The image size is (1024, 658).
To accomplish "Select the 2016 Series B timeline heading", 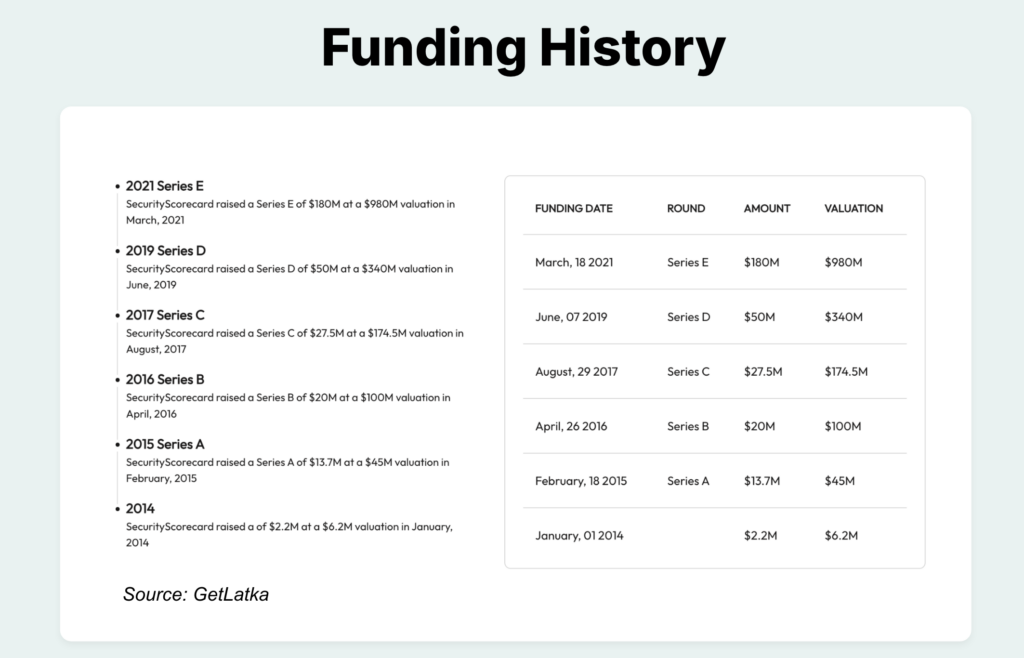I will 165,379.
